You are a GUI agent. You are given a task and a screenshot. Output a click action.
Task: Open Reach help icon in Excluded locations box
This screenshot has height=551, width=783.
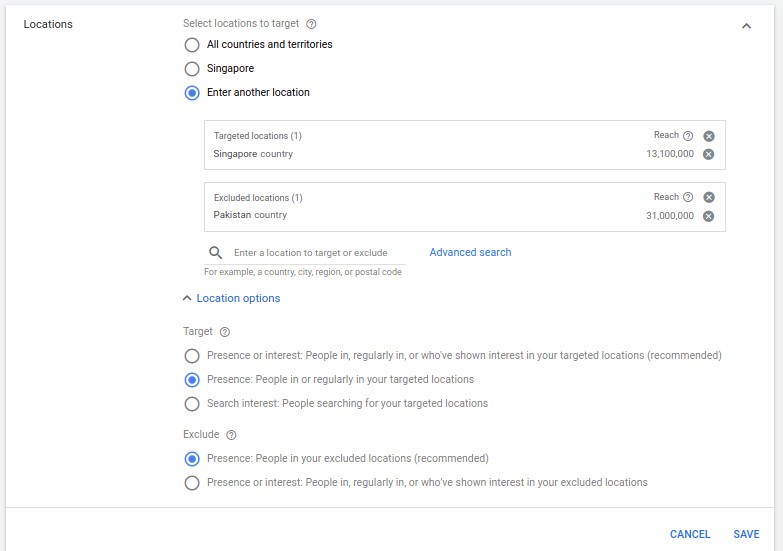[x=688, y=197]
